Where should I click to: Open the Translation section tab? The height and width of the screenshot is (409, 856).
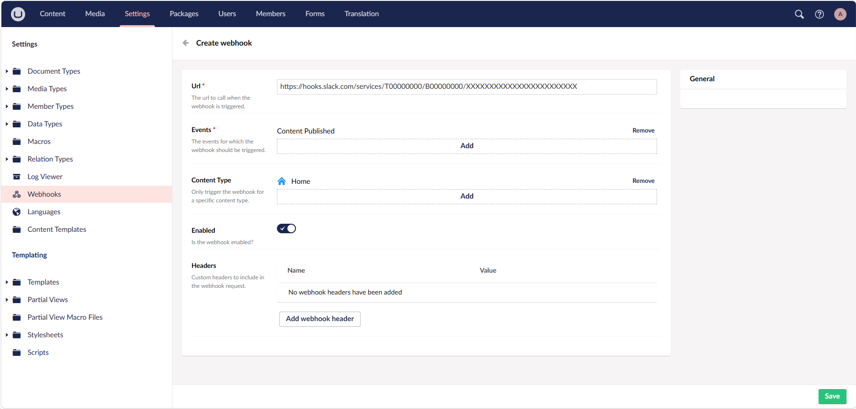(361, 14)
